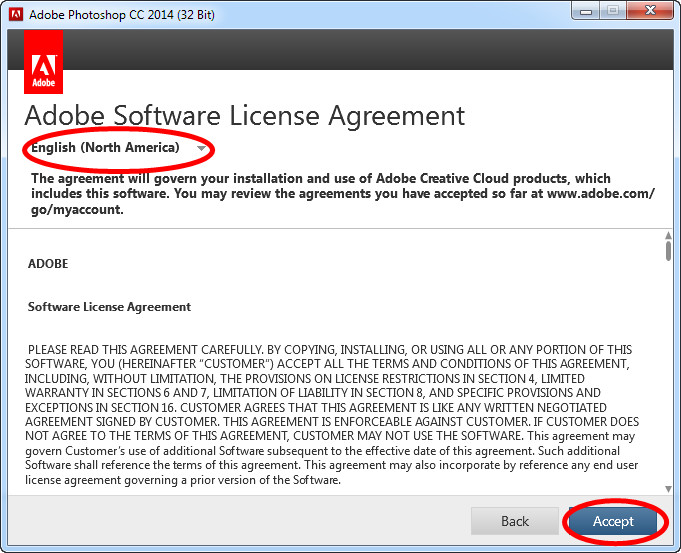Click the 'ADOBE' heading in the license text

point(48,264)
